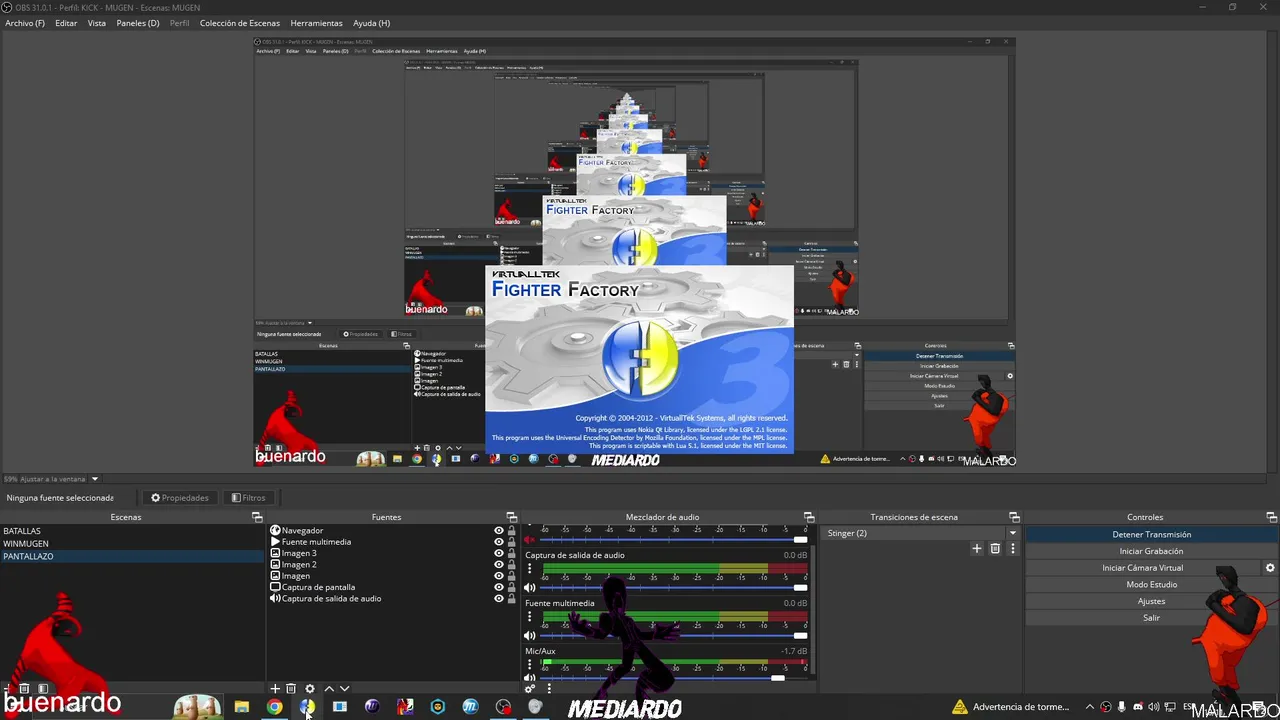Image resolution: width=1280 pixels, height=720 pixels.
Task: Undock the Mezclador de audio panel
Action: (x=809, y=517)
